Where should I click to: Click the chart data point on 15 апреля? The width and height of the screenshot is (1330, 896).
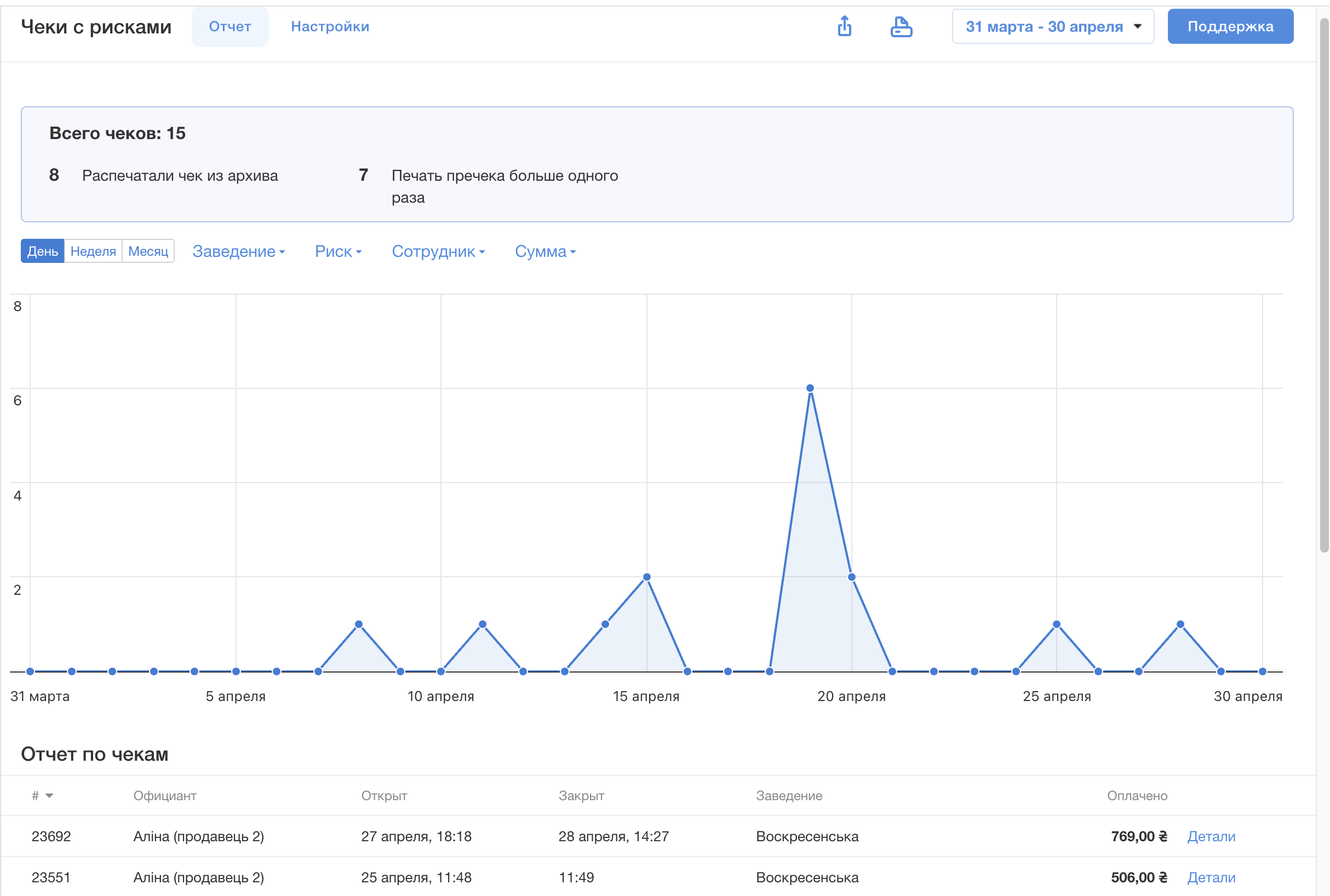click(x=646, y=577)
